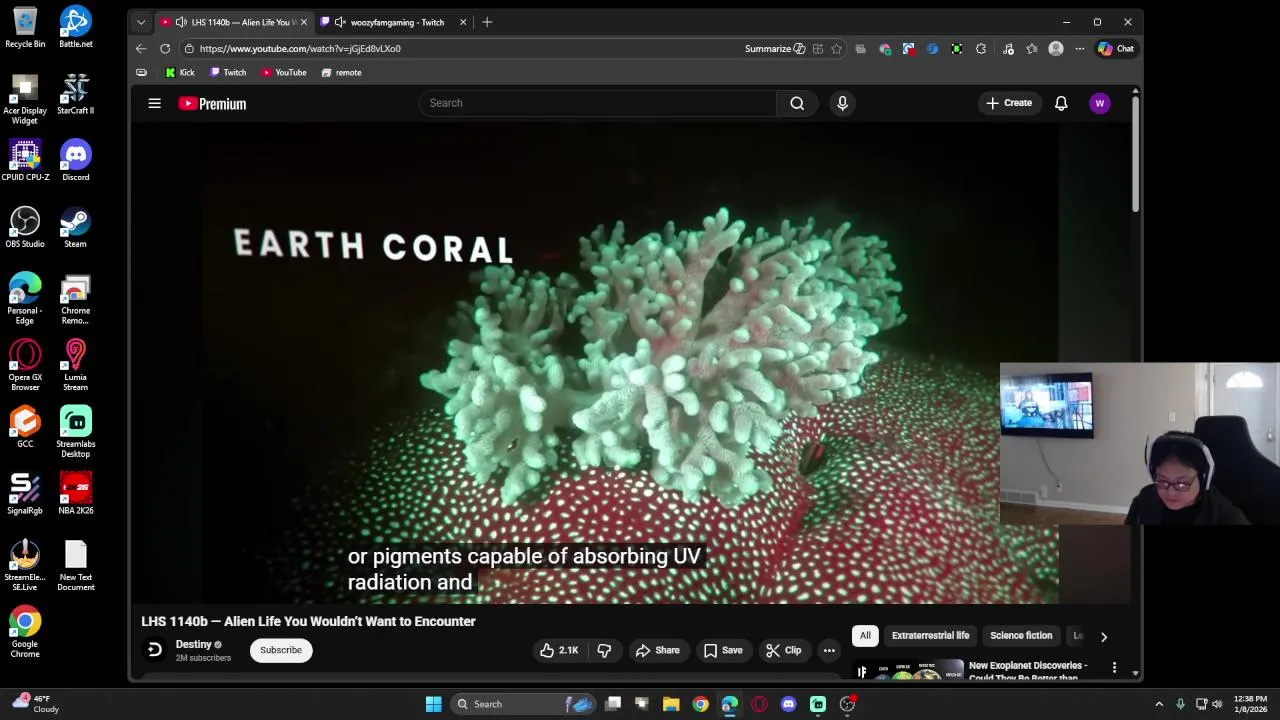Start voice search with microphone icon
Viewport: 1280px width, 720px height.
point(842,103)
